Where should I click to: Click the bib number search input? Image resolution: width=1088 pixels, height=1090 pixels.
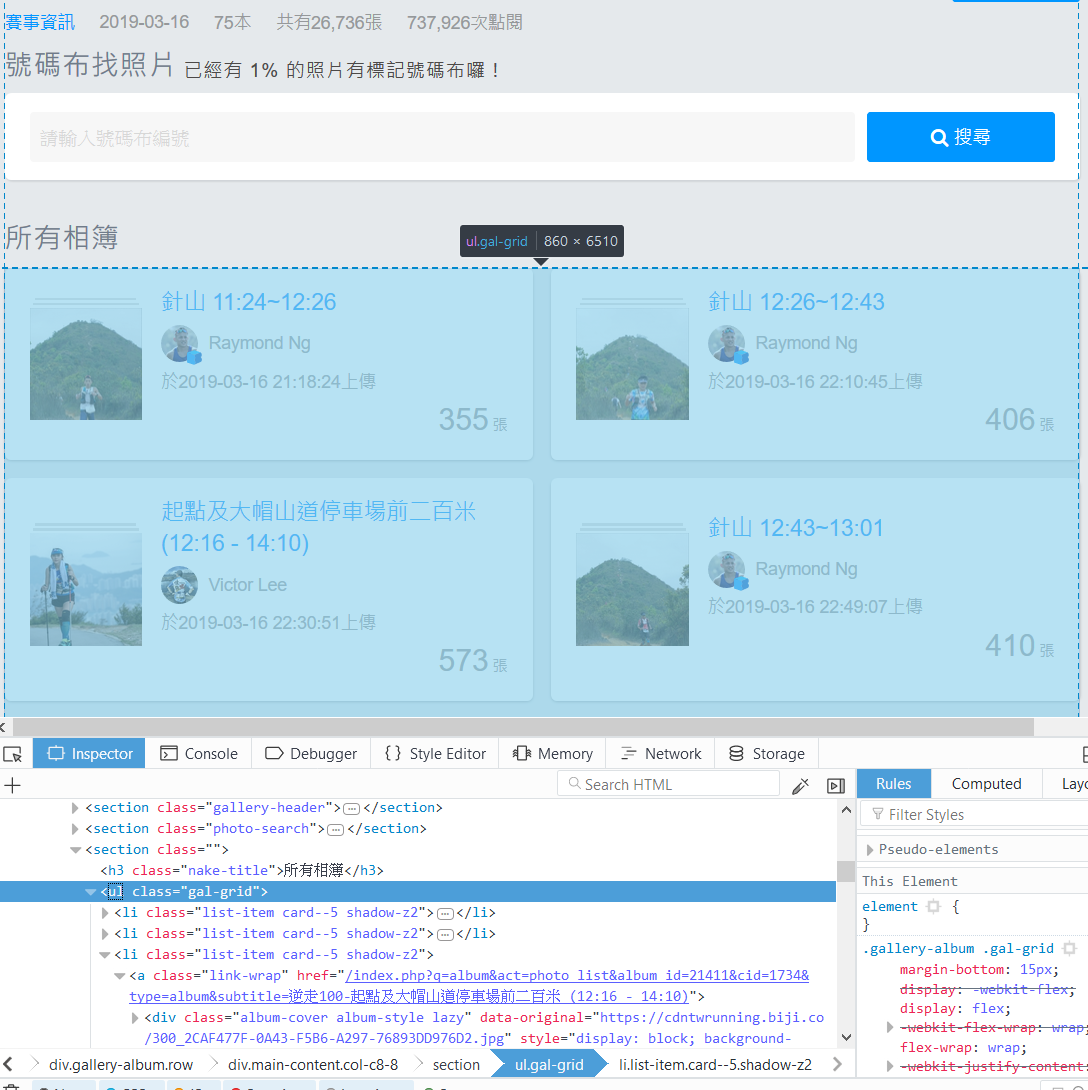pyautogui.click(x=442, y=138)
